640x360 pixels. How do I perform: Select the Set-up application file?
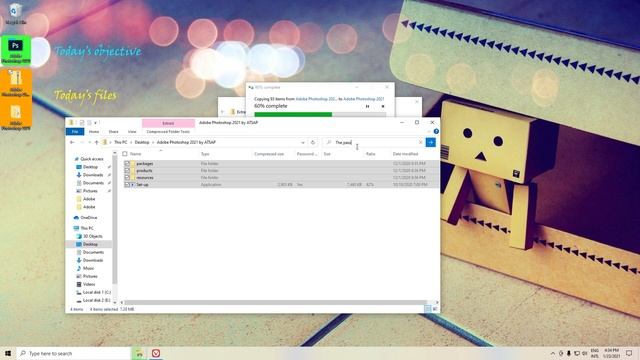coord(142,184)
